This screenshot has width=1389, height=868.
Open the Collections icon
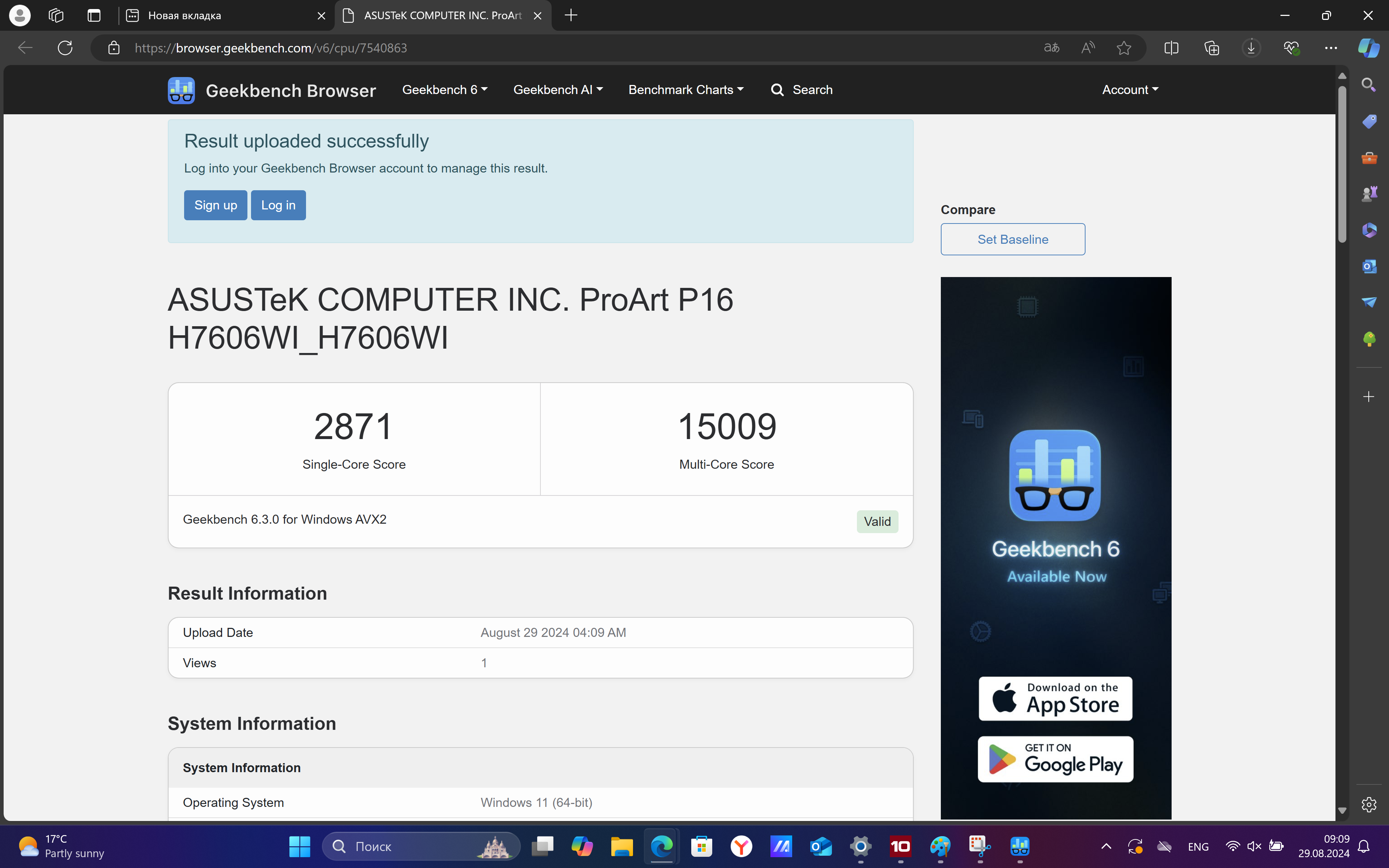(1212, 48)
